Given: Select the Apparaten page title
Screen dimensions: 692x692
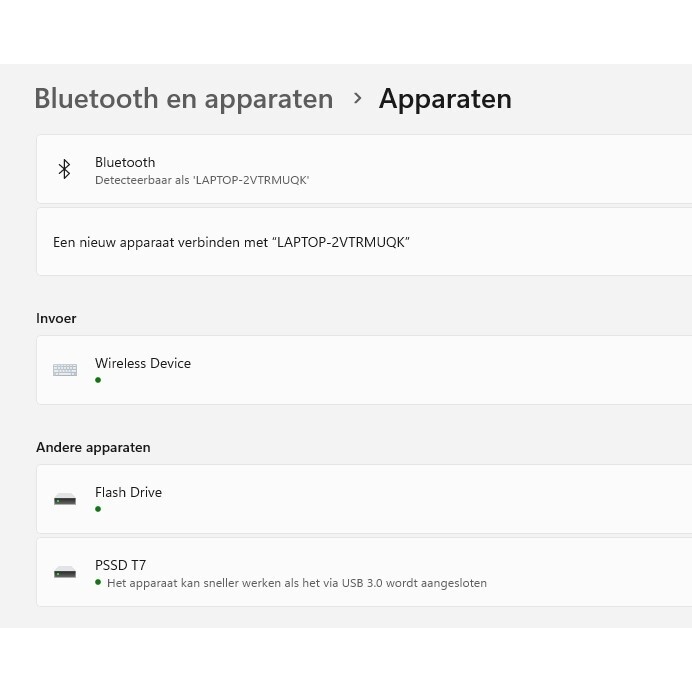Looking at the screenshot, I should 445,99.
